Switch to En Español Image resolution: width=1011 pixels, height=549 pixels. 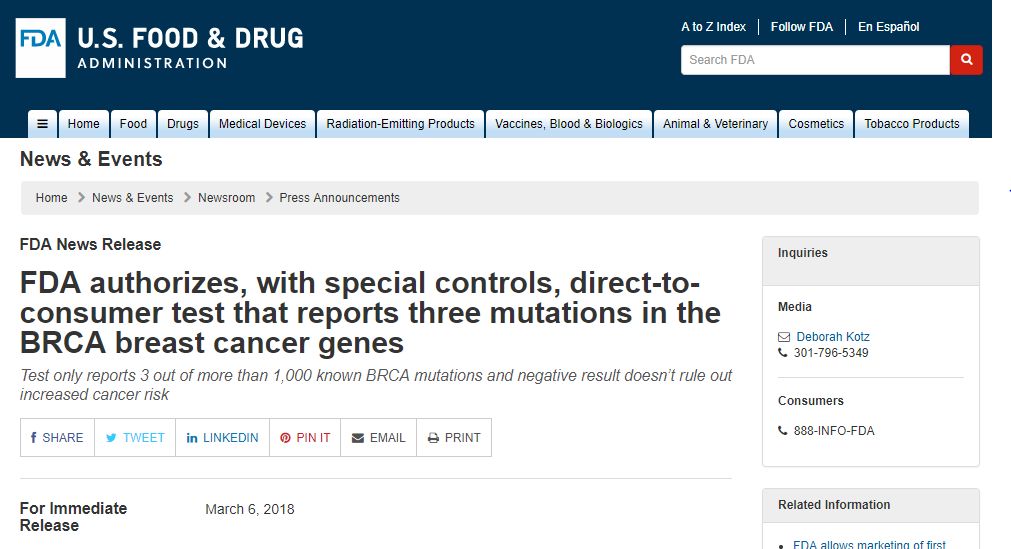click(x=888, y=27)
